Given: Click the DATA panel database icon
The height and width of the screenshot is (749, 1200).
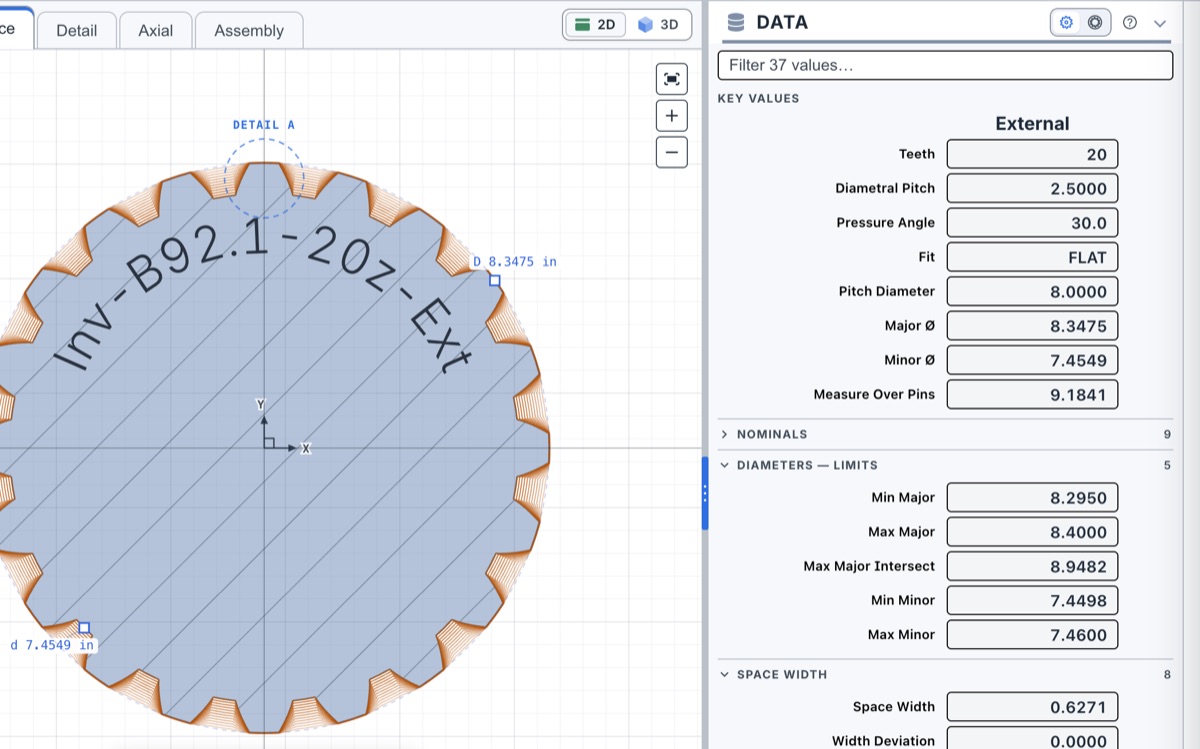Looking at the screenshot, I should point(736,22).
